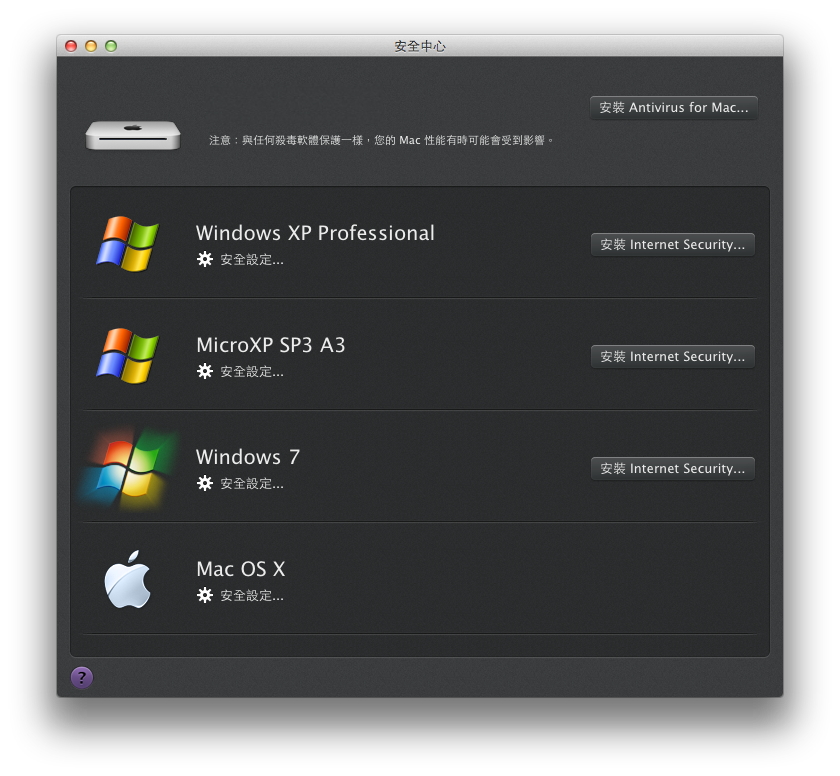Click the Windows XP Professional logo icon
Image resolution: width=840 pixels, height=776 pixels.
tap(128, 244)
